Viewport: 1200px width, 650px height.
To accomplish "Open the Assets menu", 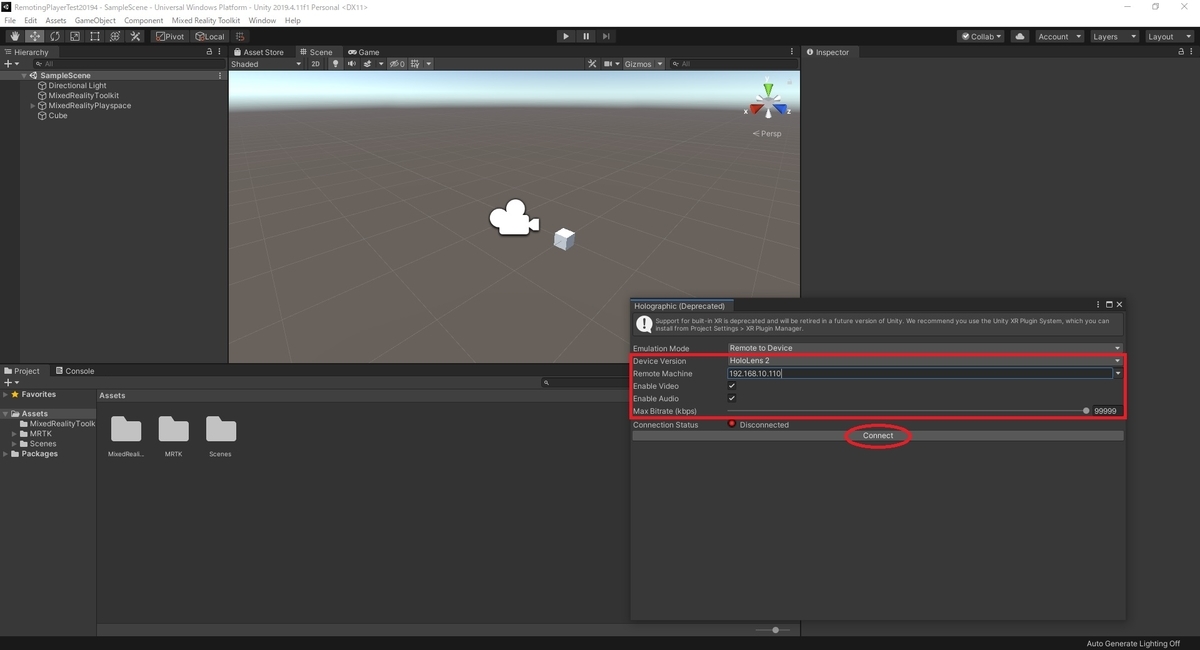I will point(56,20).
